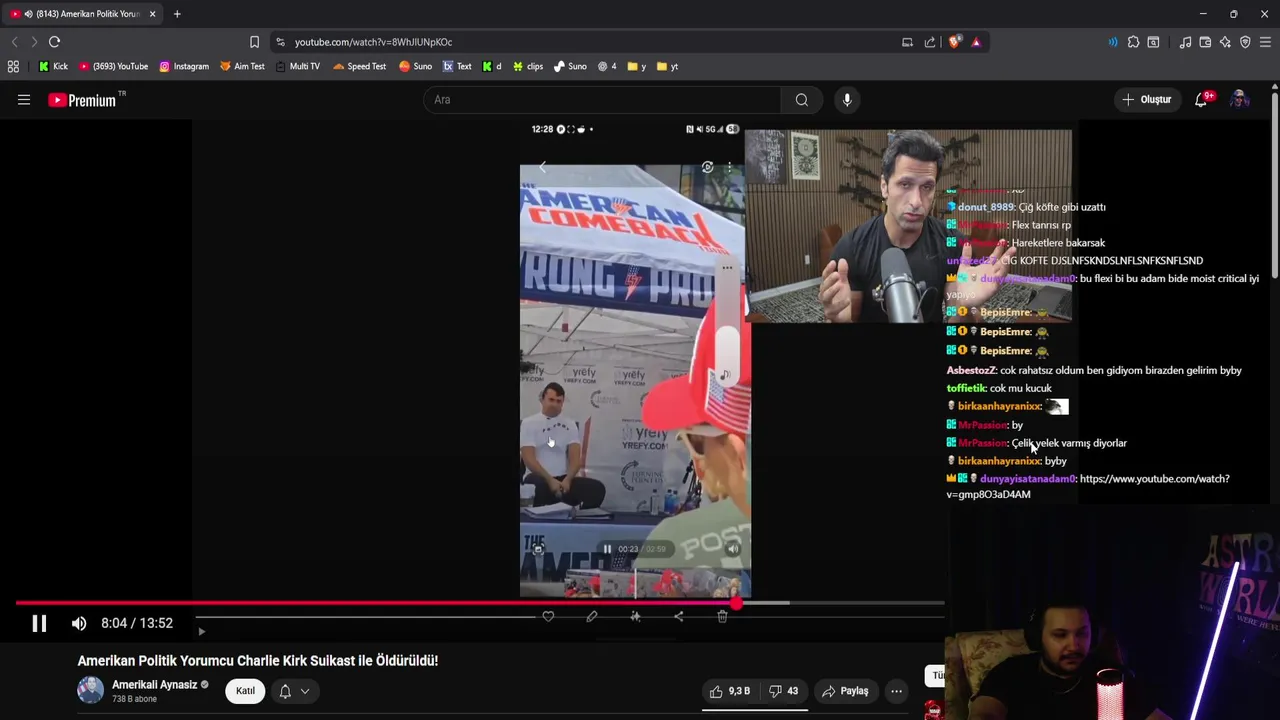Click the install app icon in address bar
This screenshot has height=720, width=1280.
click(907, 42)
